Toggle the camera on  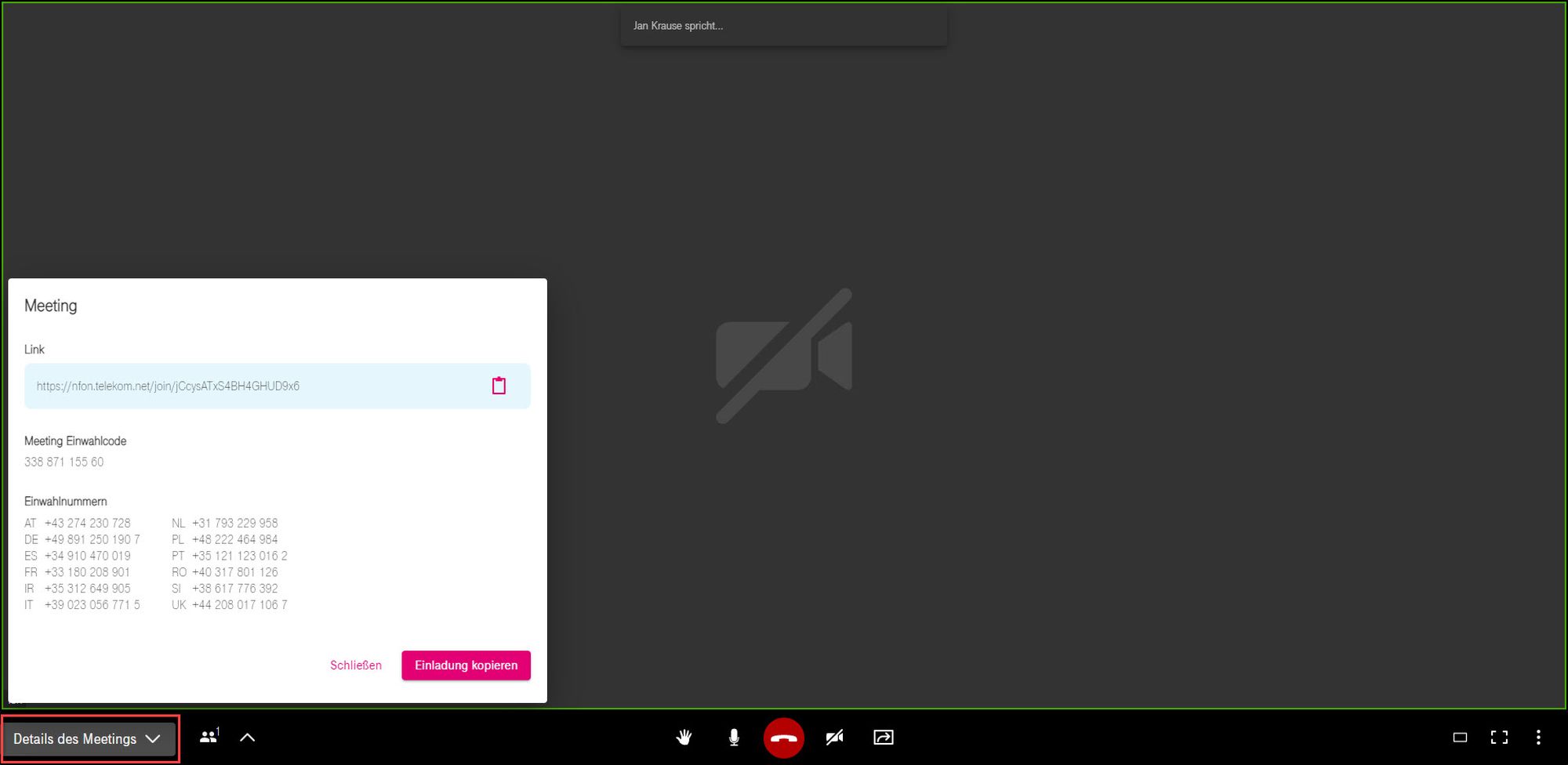(x=834, y=738)
